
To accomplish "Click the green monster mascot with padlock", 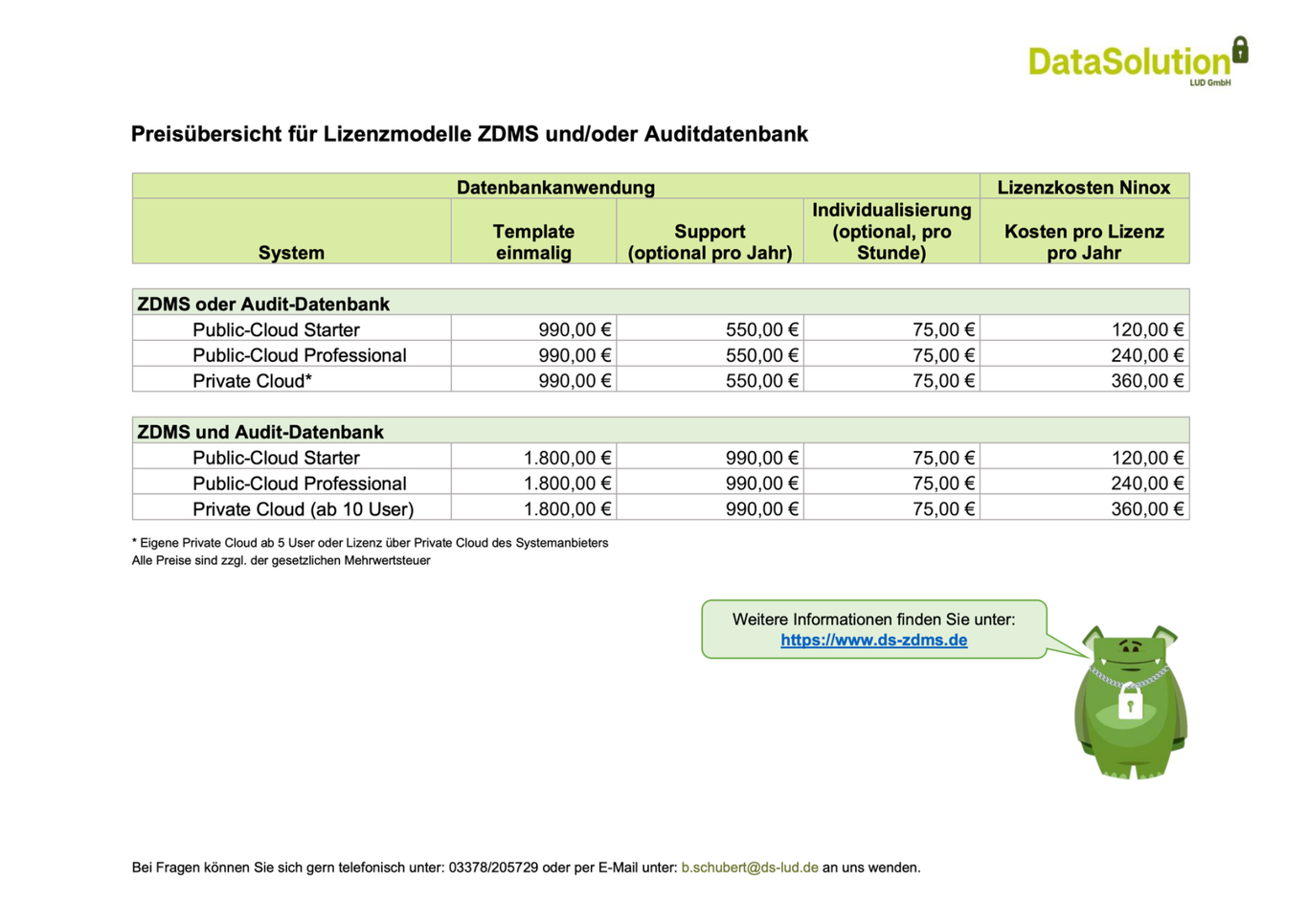I will [1131, 702].
